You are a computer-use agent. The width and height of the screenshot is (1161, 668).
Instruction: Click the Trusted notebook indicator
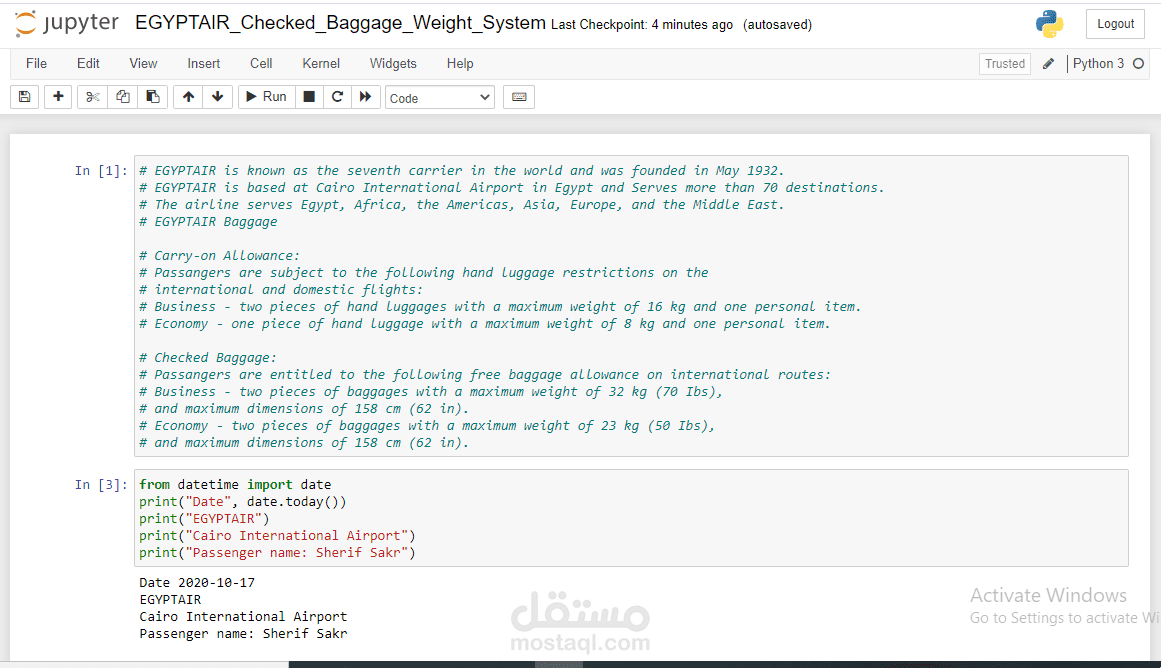pyautogui.click(x=1005, y=64)
